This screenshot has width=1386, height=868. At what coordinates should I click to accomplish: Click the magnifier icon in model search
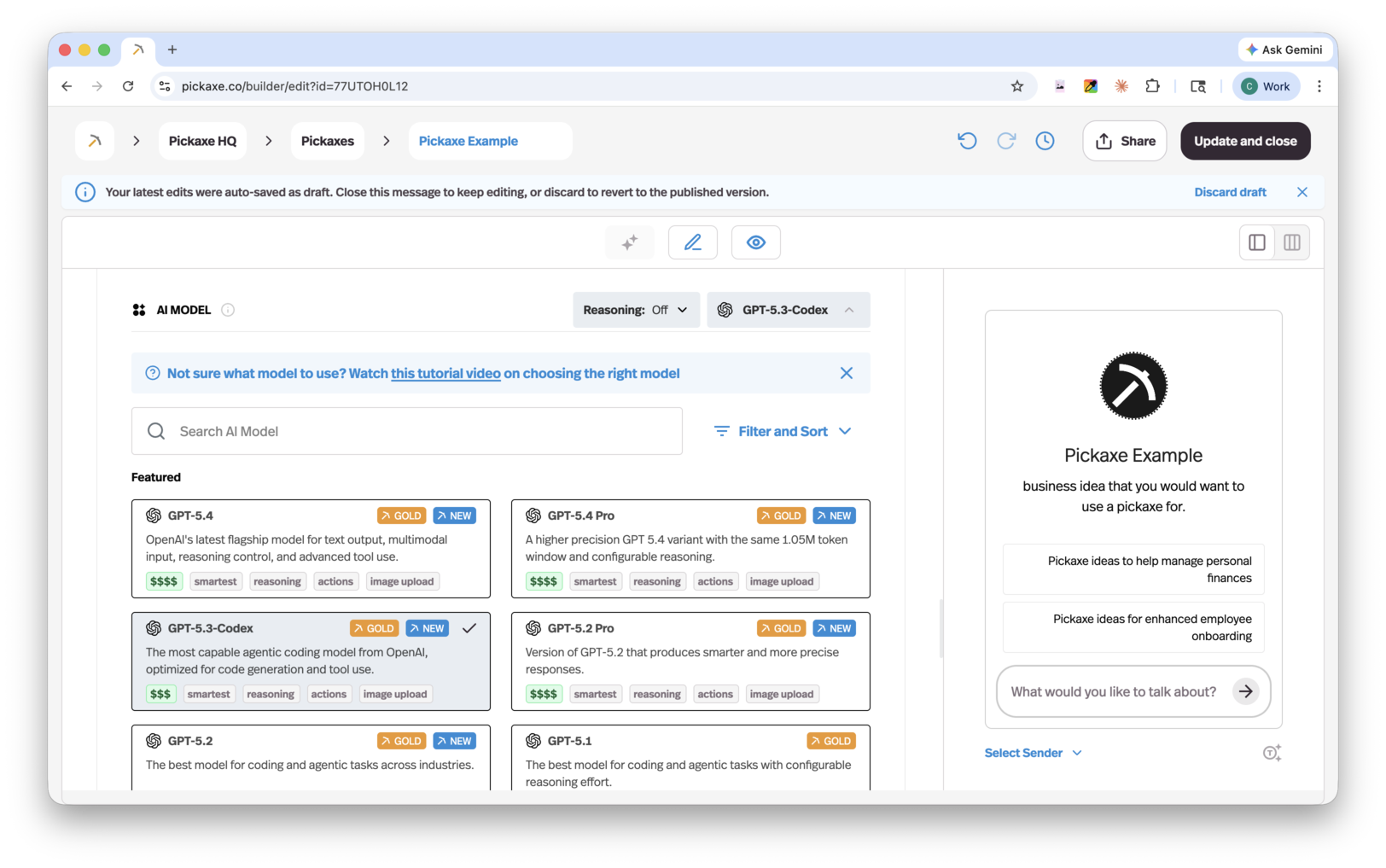click(156, 431)
